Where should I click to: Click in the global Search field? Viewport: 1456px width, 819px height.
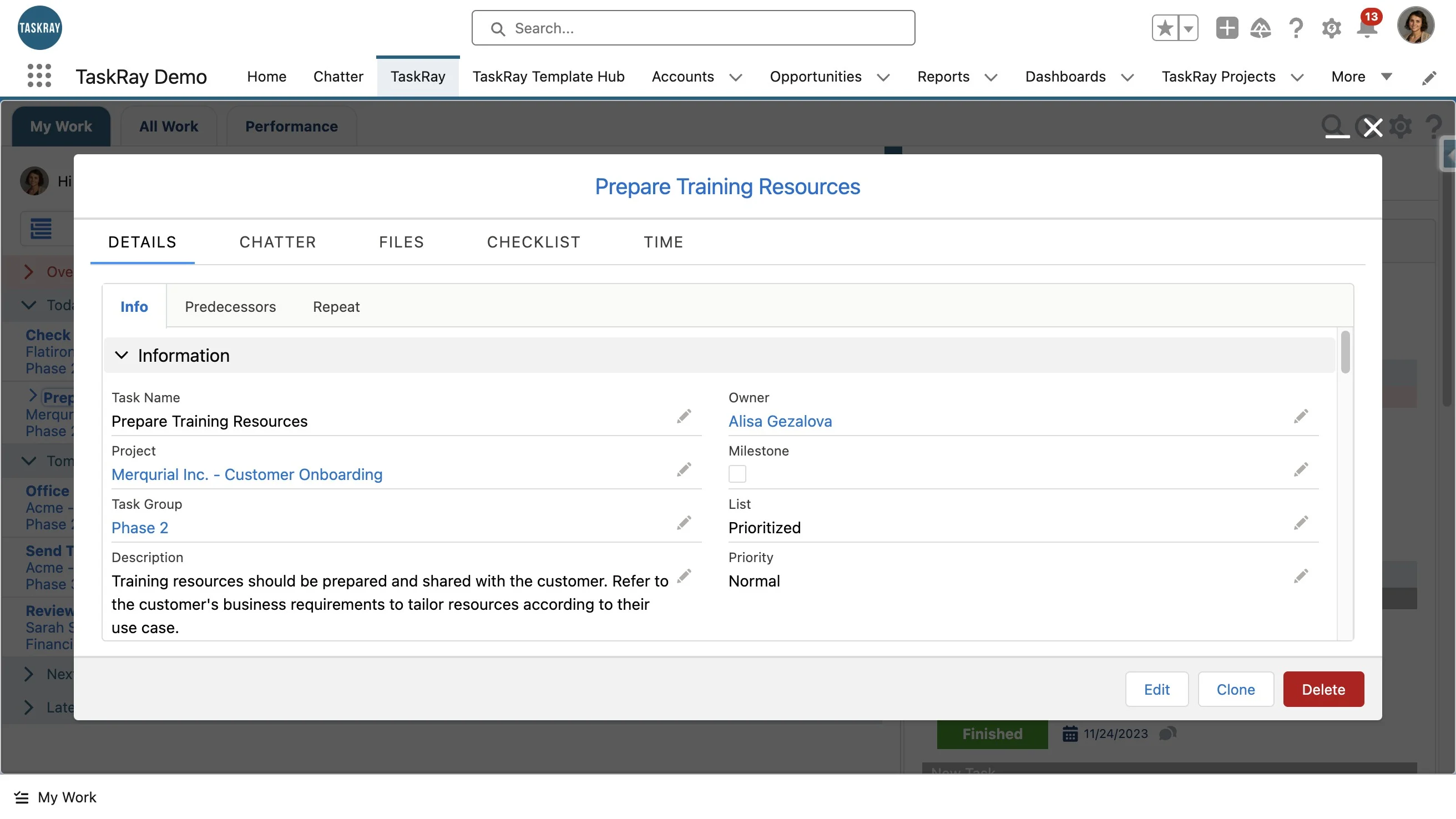[693, 28]
